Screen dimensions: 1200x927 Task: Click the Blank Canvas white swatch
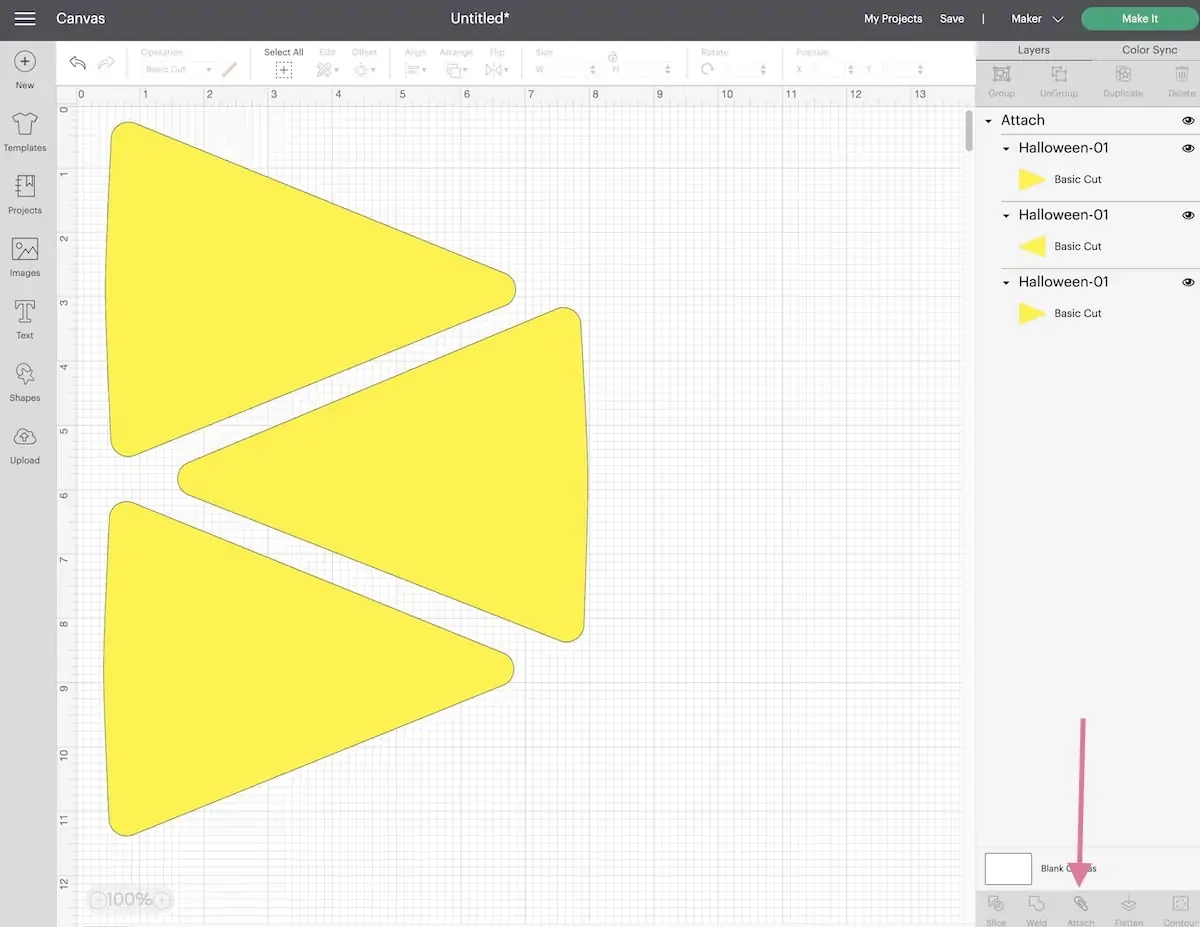(1008, 868)
